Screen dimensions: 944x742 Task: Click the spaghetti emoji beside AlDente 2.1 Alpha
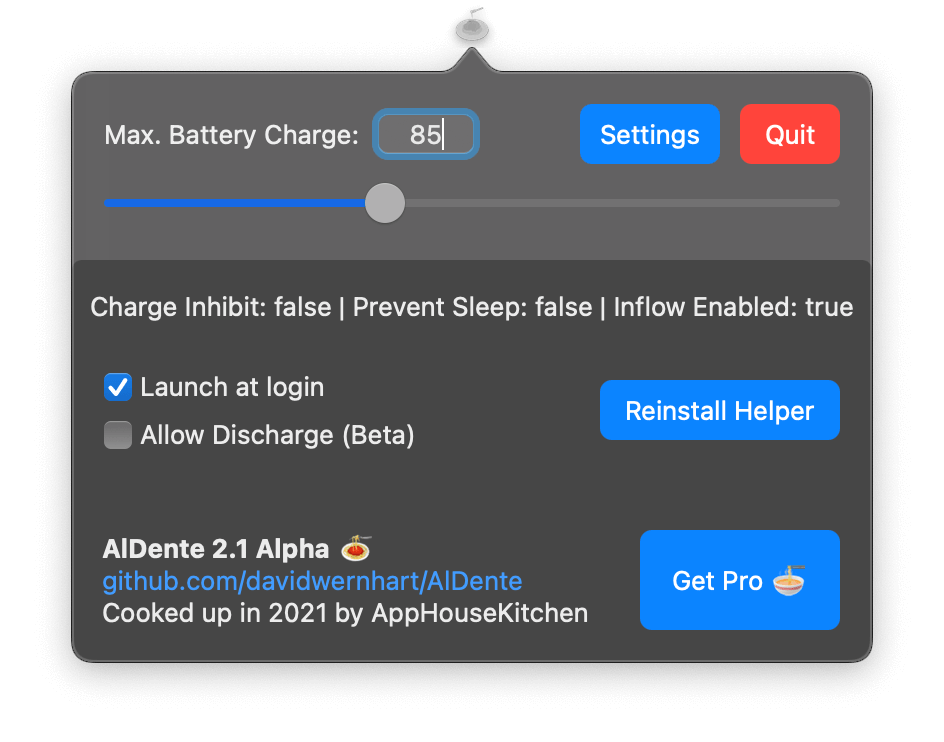[356, 547]
